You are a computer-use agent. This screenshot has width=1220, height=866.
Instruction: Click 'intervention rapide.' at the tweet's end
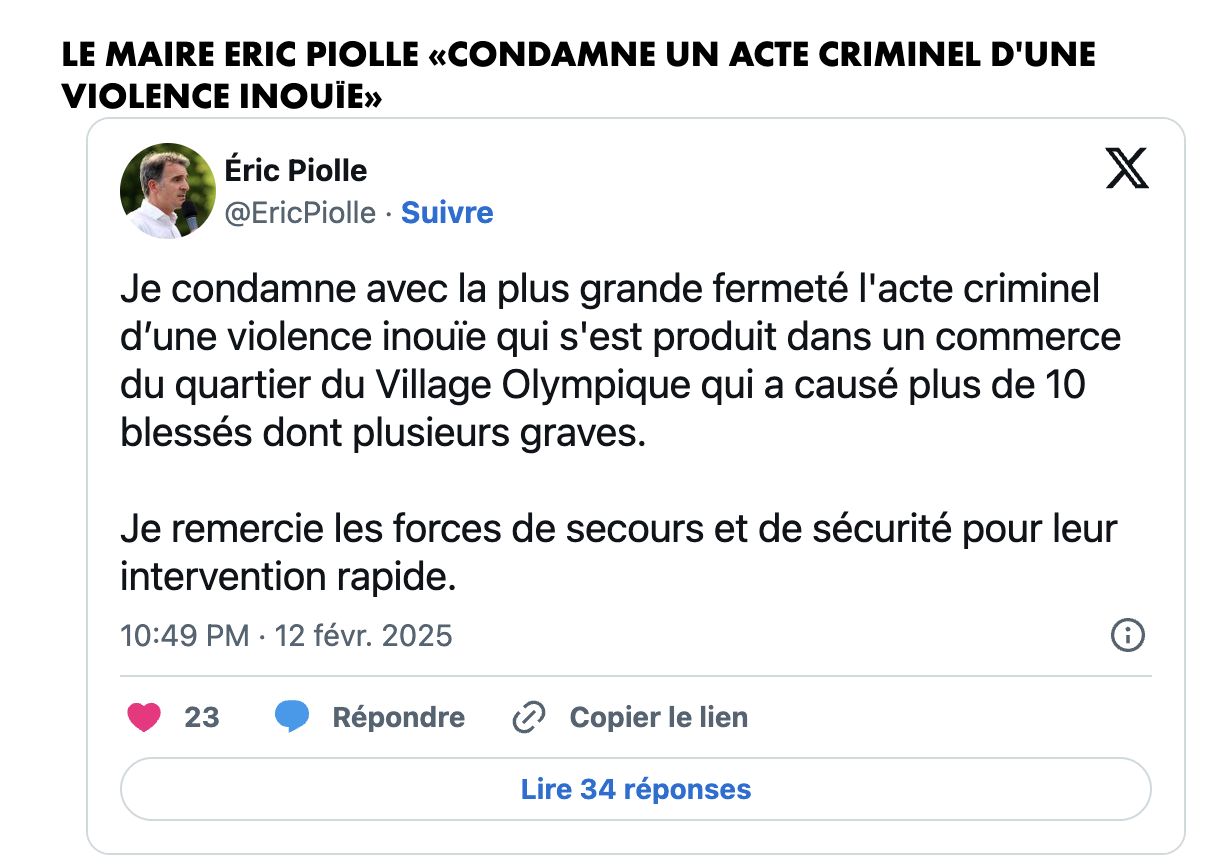pos(288,577)
